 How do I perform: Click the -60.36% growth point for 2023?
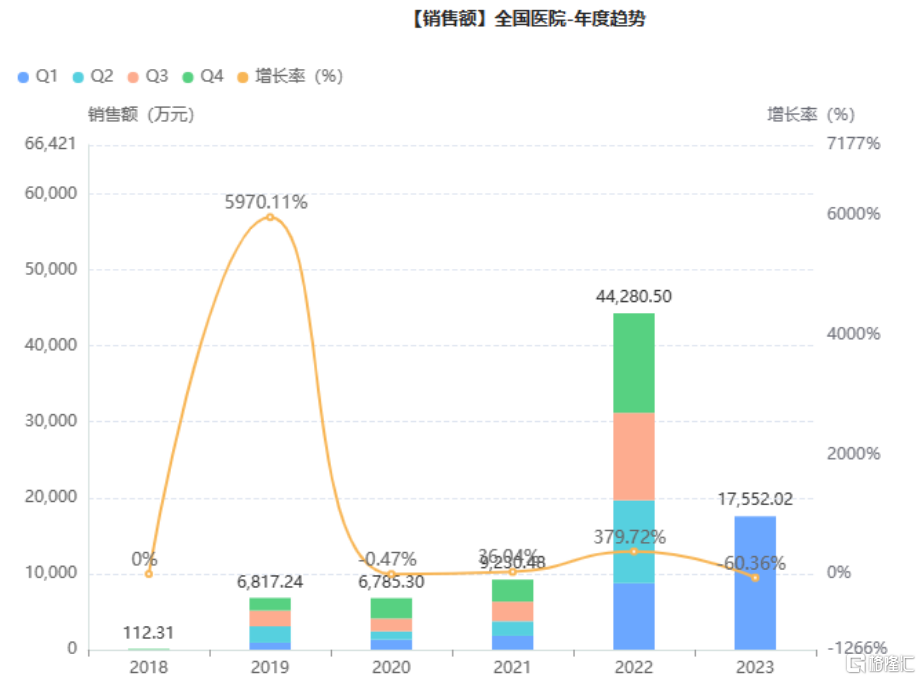tap(755, 578)
